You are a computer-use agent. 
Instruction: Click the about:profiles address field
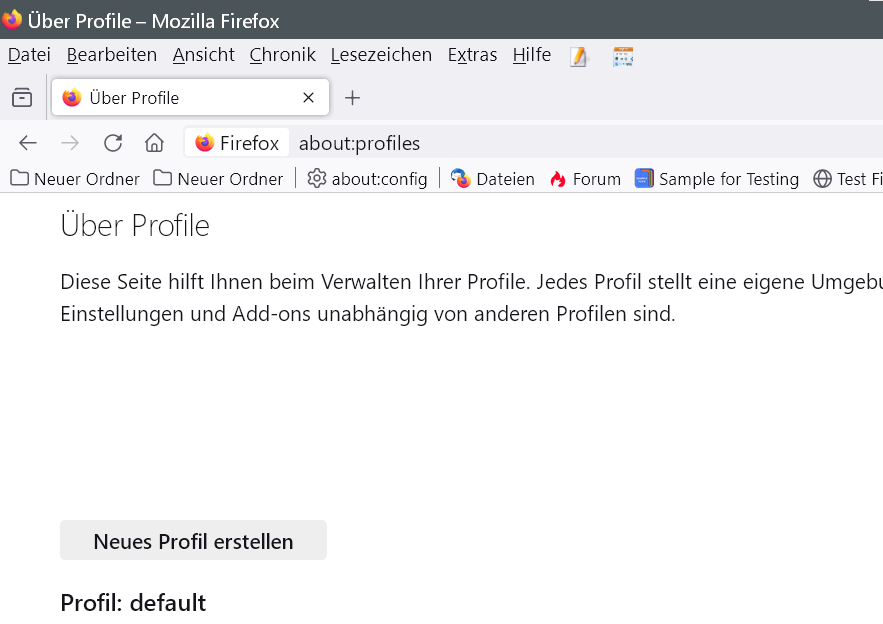[500, 143]
